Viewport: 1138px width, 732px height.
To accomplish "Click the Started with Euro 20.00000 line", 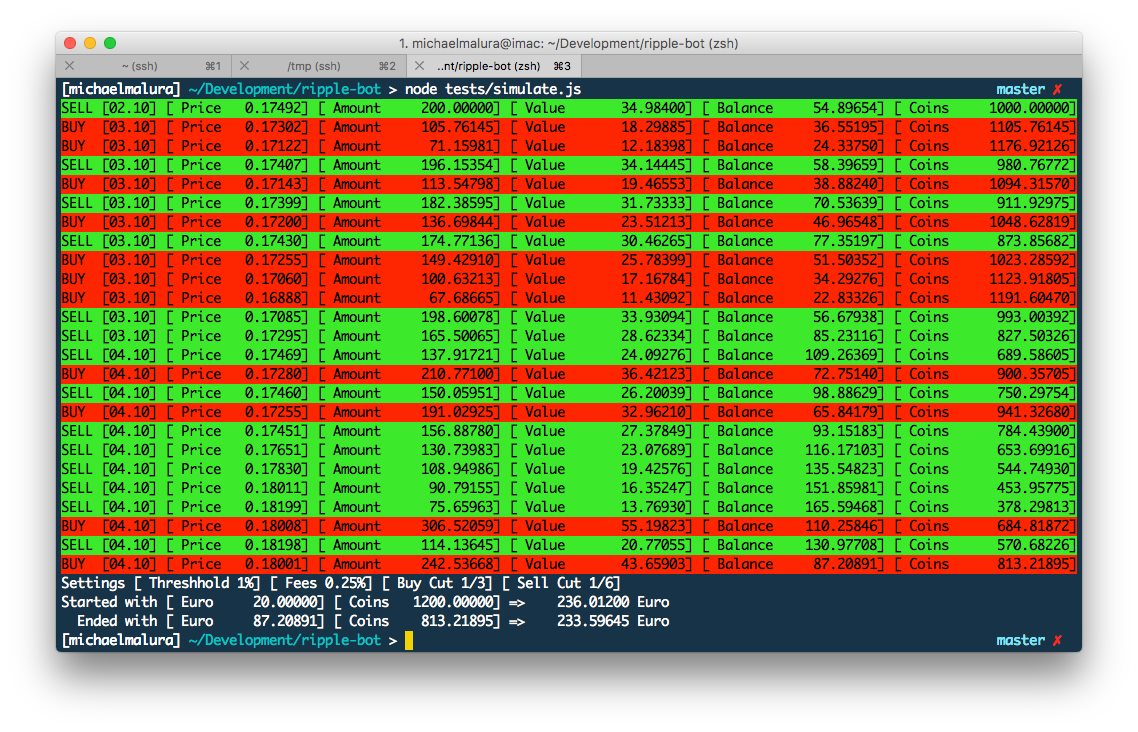I will [250, 602].
